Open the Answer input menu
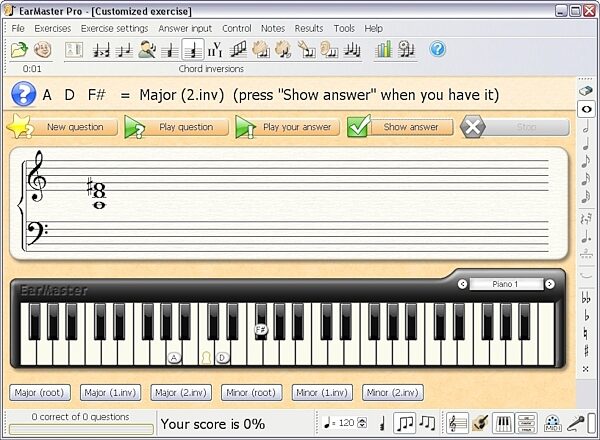This screenshot has height=440, width=600. coord(185,28)
